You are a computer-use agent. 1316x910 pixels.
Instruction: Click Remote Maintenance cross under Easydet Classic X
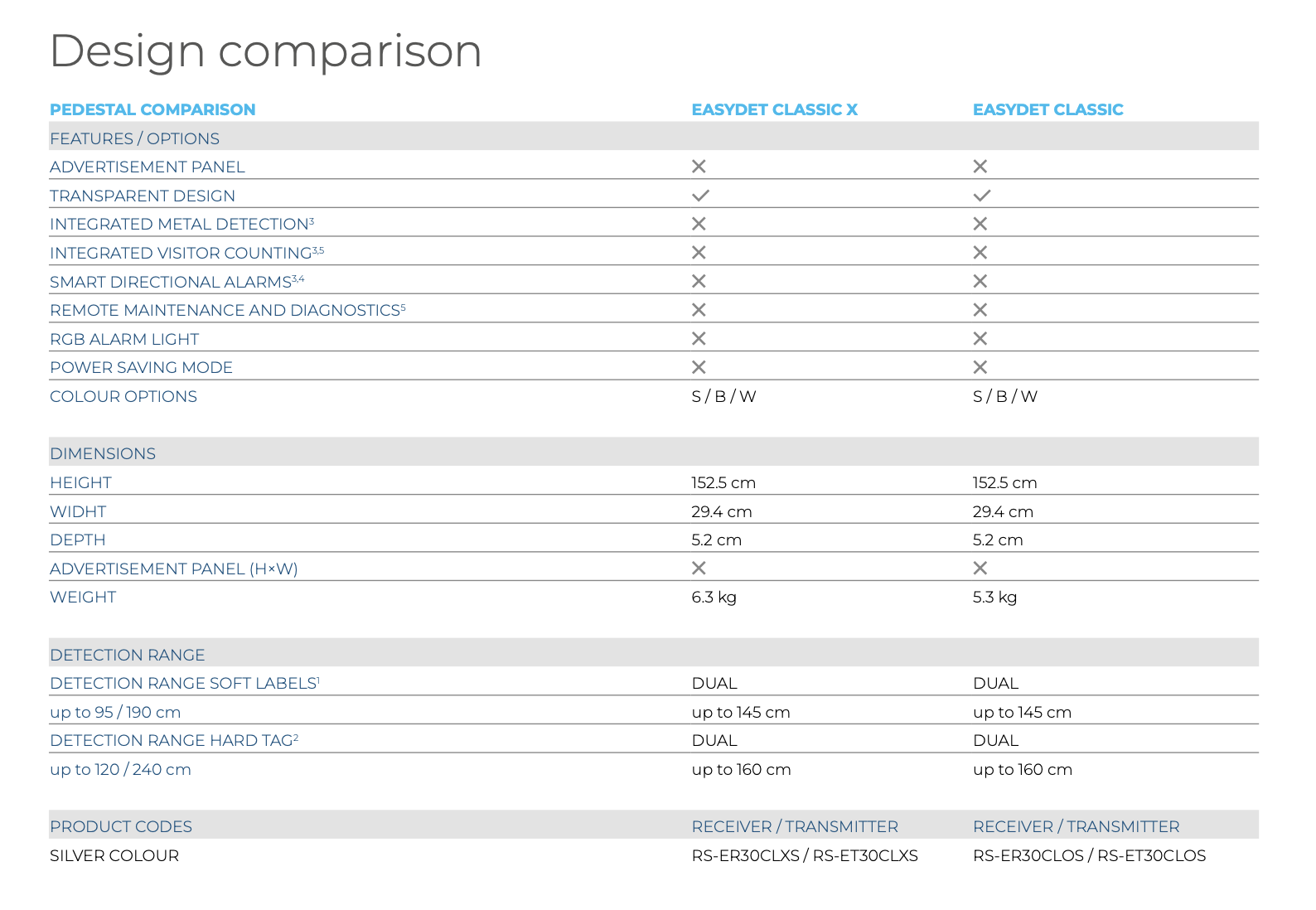coord(699,310)
